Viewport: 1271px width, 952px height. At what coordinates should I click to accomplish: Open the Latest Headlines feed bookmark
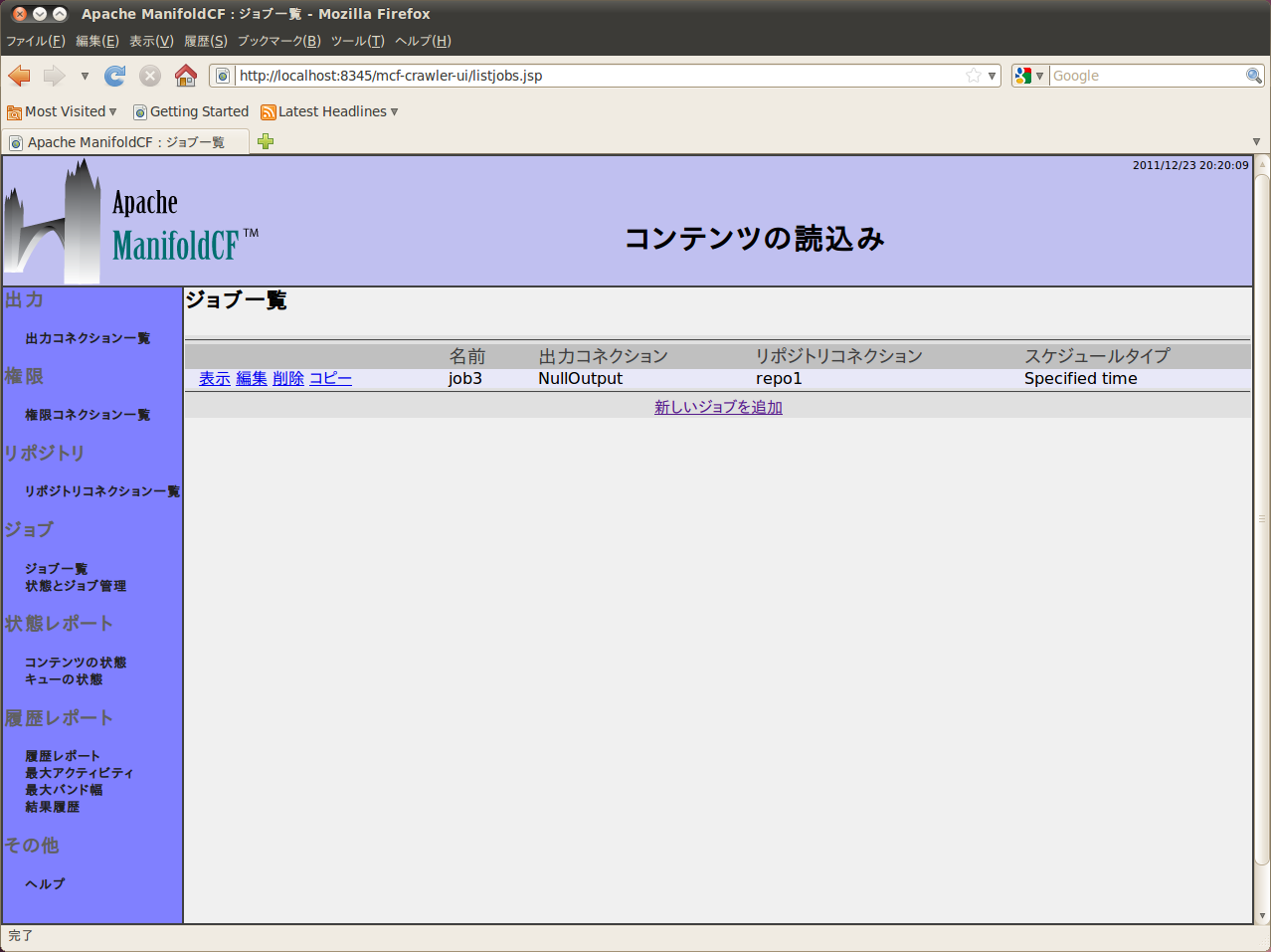pyautogui.click(x=328, y=111)
